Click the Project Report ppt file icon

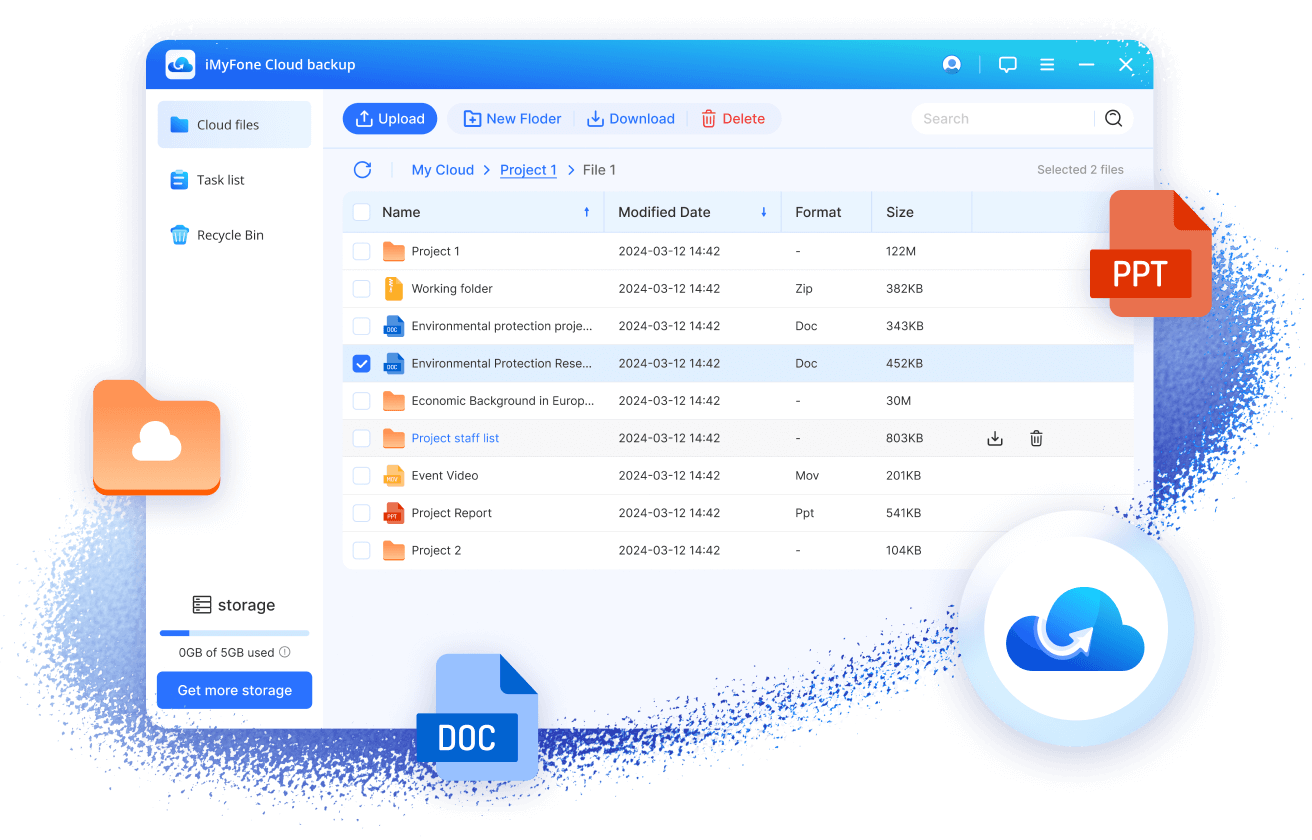[394, 513]
